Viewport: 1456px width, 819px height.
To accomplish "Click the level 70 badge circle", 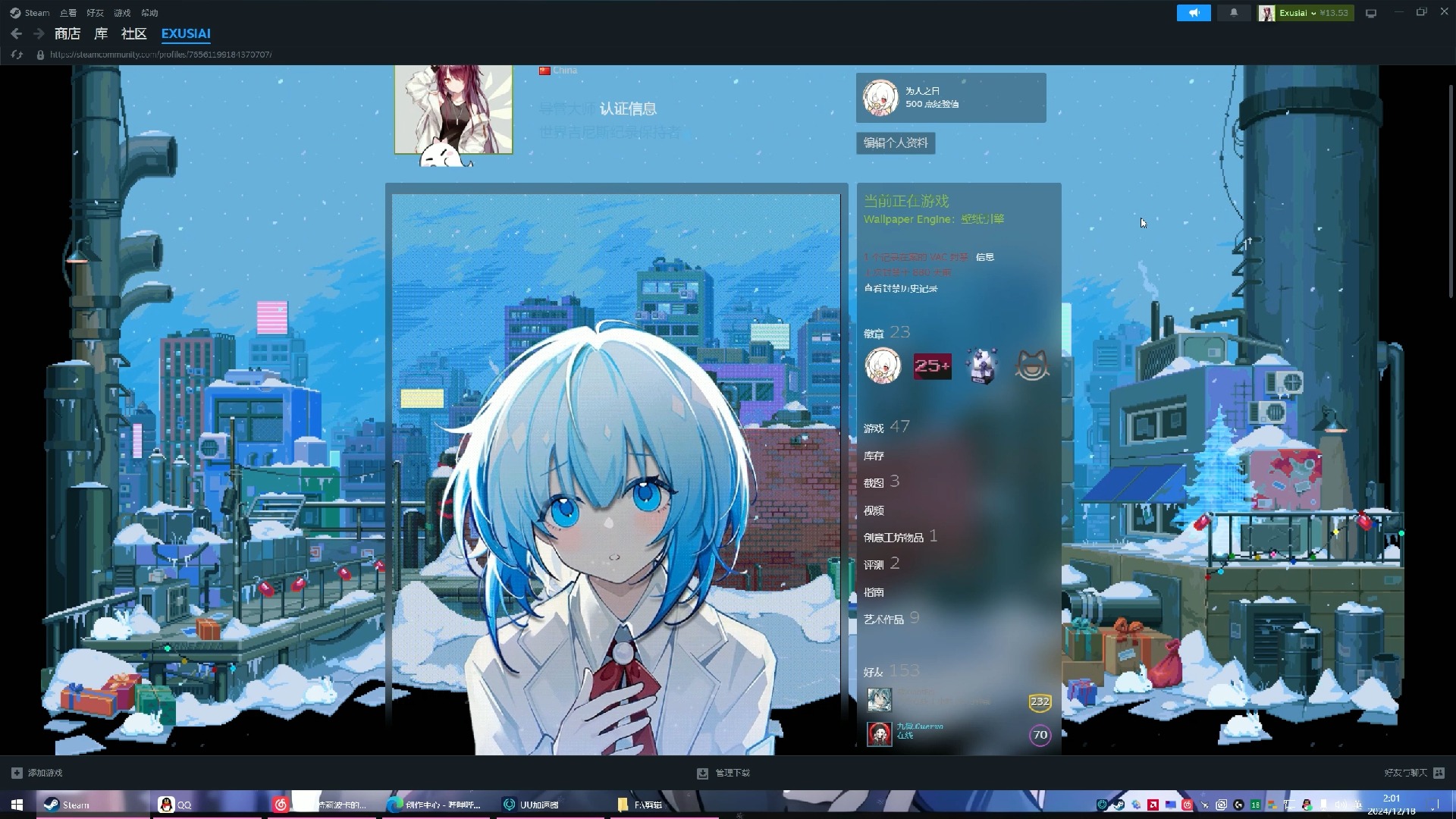I will click(x=1040, y=735).
